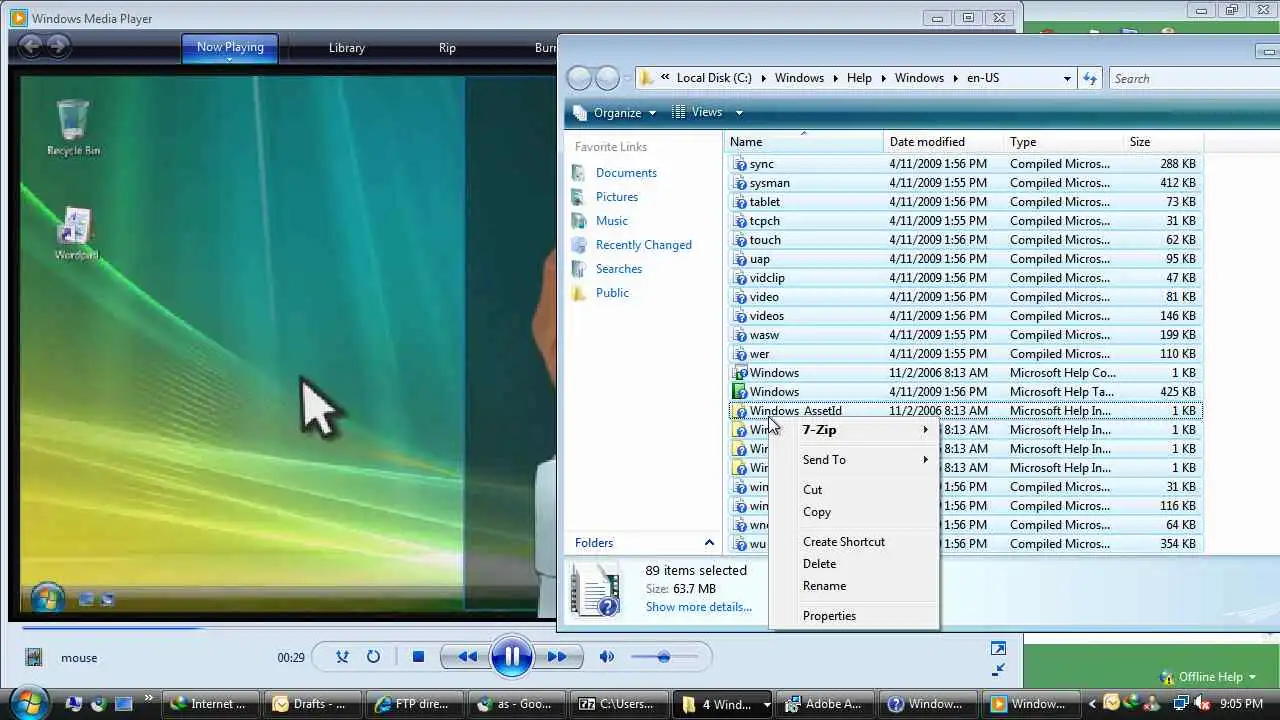Select the sync help file icon
Viewport: 1280px width, 720px height.
tap(740, 164)
